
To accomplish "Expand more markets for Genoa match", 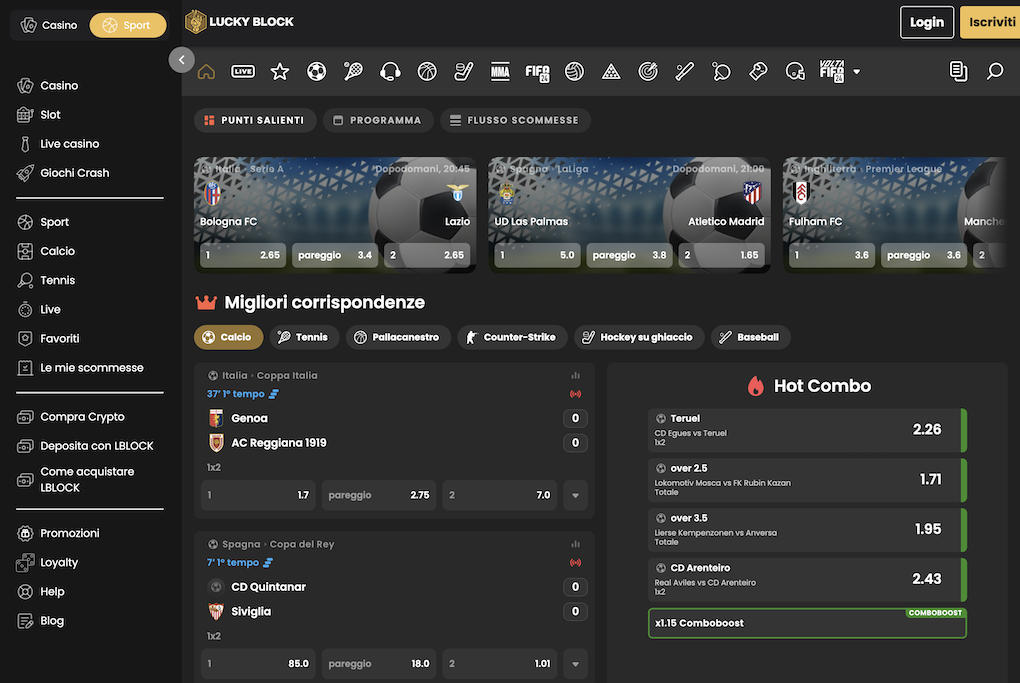I will 575,495.
